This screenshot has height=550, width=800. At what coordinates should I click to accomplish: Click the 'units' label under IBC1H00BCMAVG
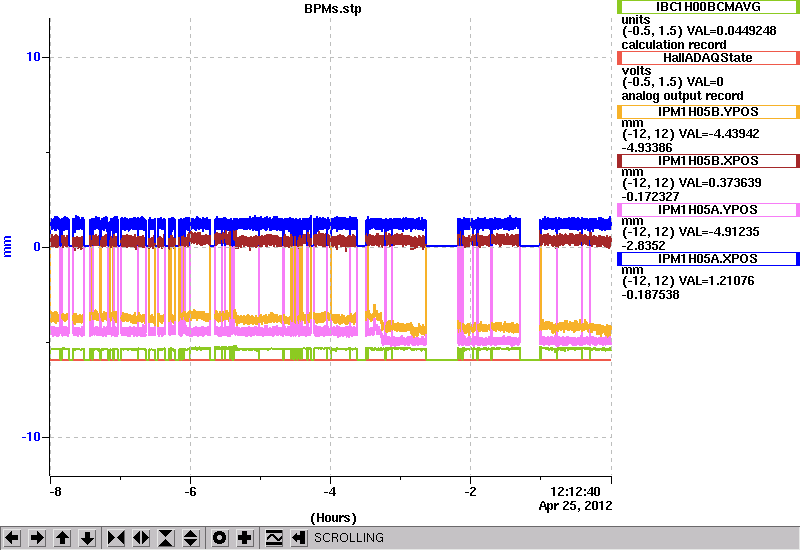click(x=636, y=20)
